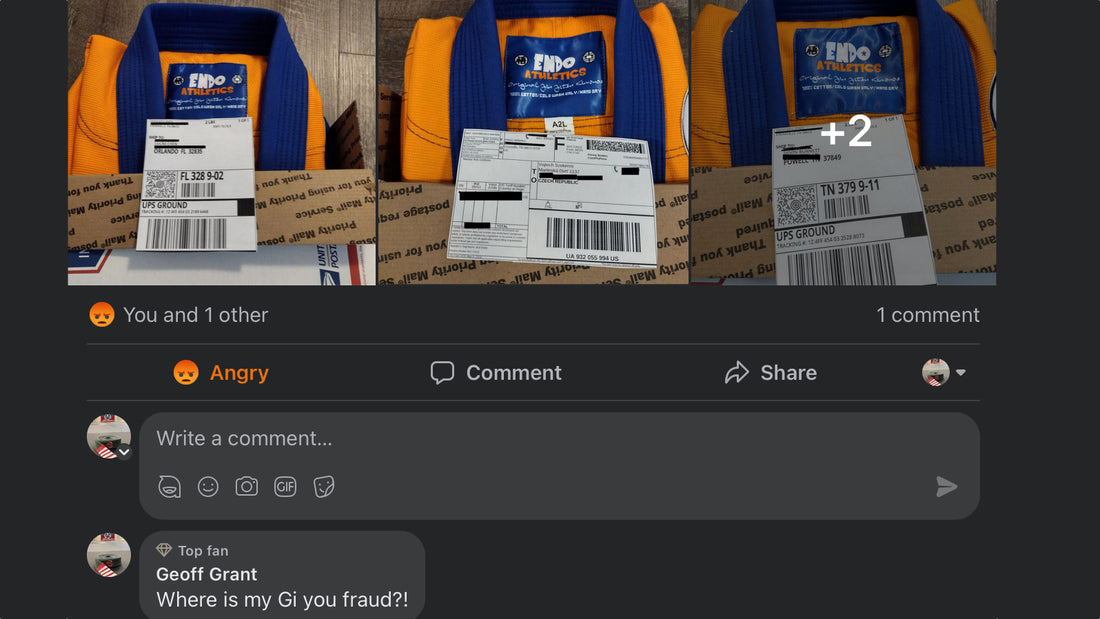Screen dimensions: 1100x619
Task: Open the GIF picker
Action: pos(285,486)
